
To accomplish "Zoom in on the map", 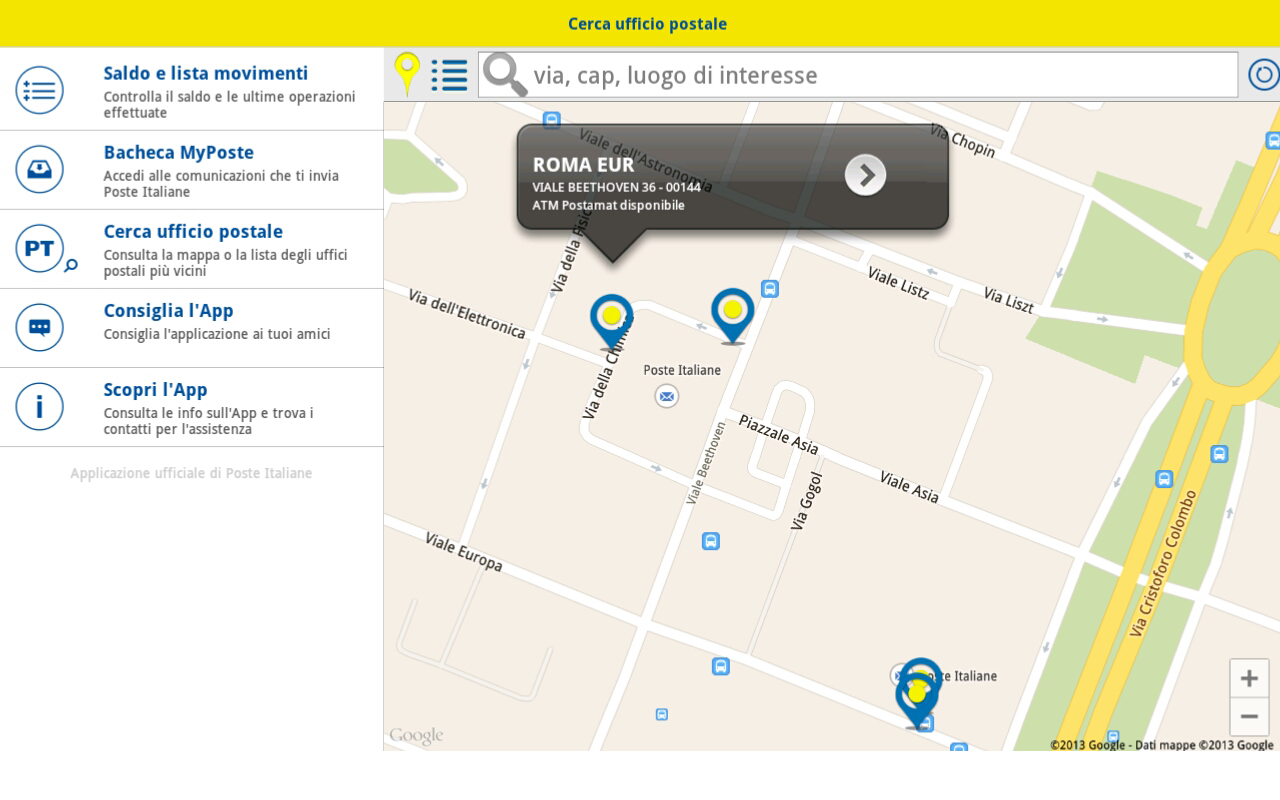I will coord(1249,678).
